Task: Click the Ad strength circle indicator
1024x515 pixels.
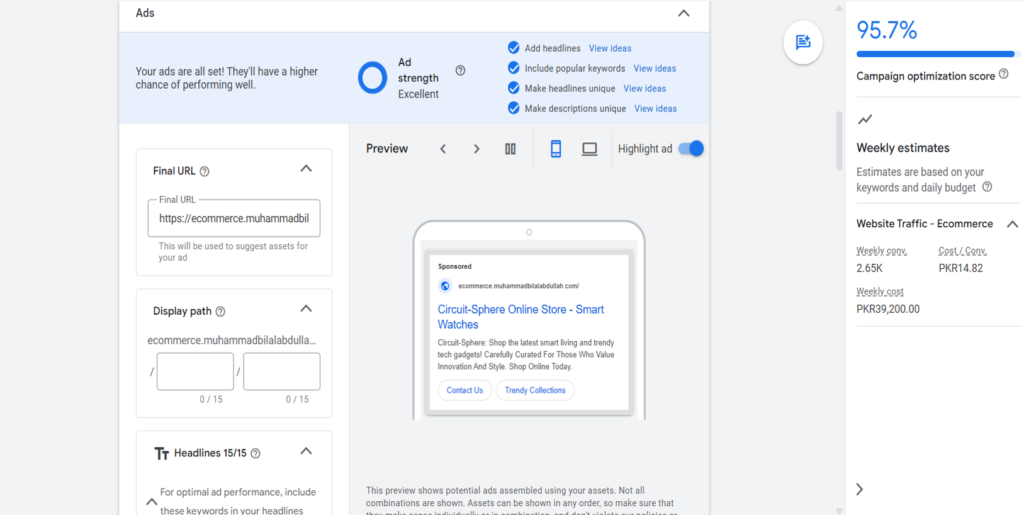Action: coord(373,78)
